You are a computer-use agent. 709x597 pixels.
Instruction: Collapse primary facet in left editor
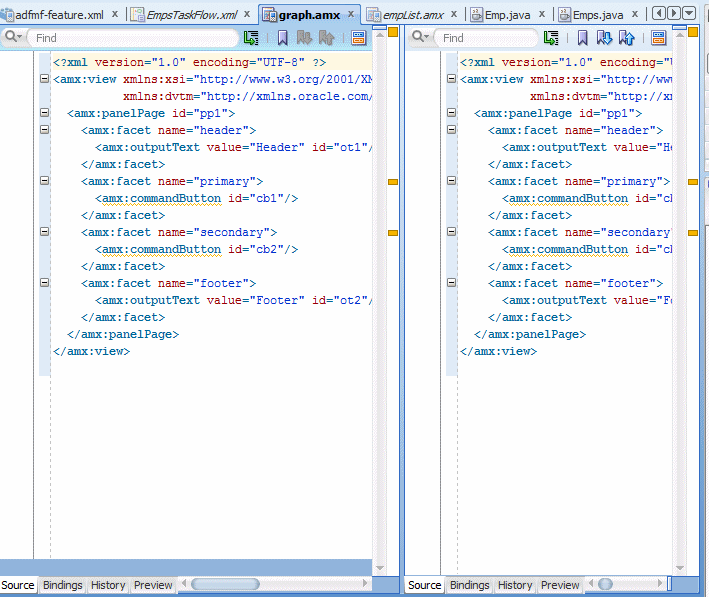44,181
